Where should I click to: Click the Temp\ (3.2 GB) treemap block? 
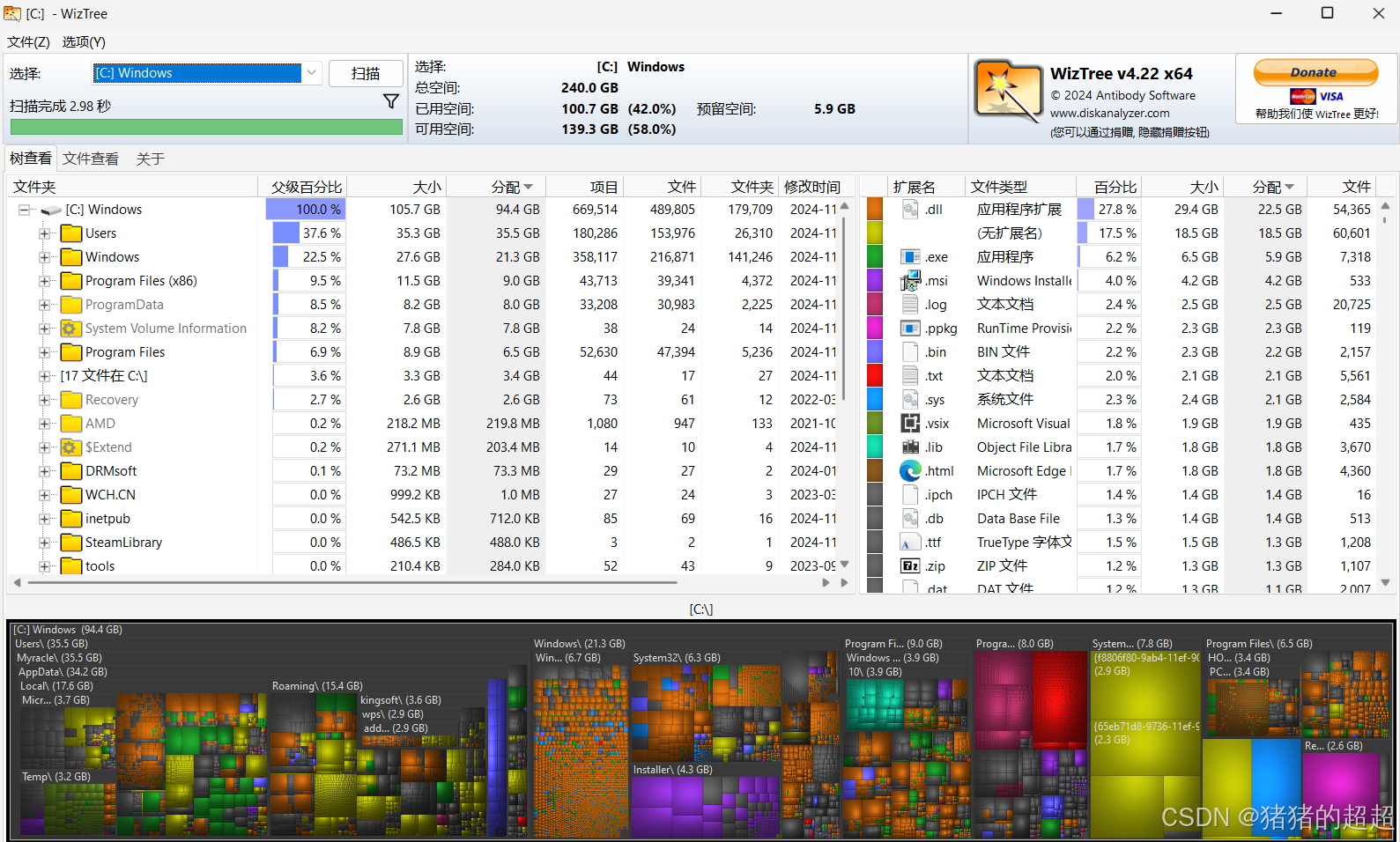(66, 803)
